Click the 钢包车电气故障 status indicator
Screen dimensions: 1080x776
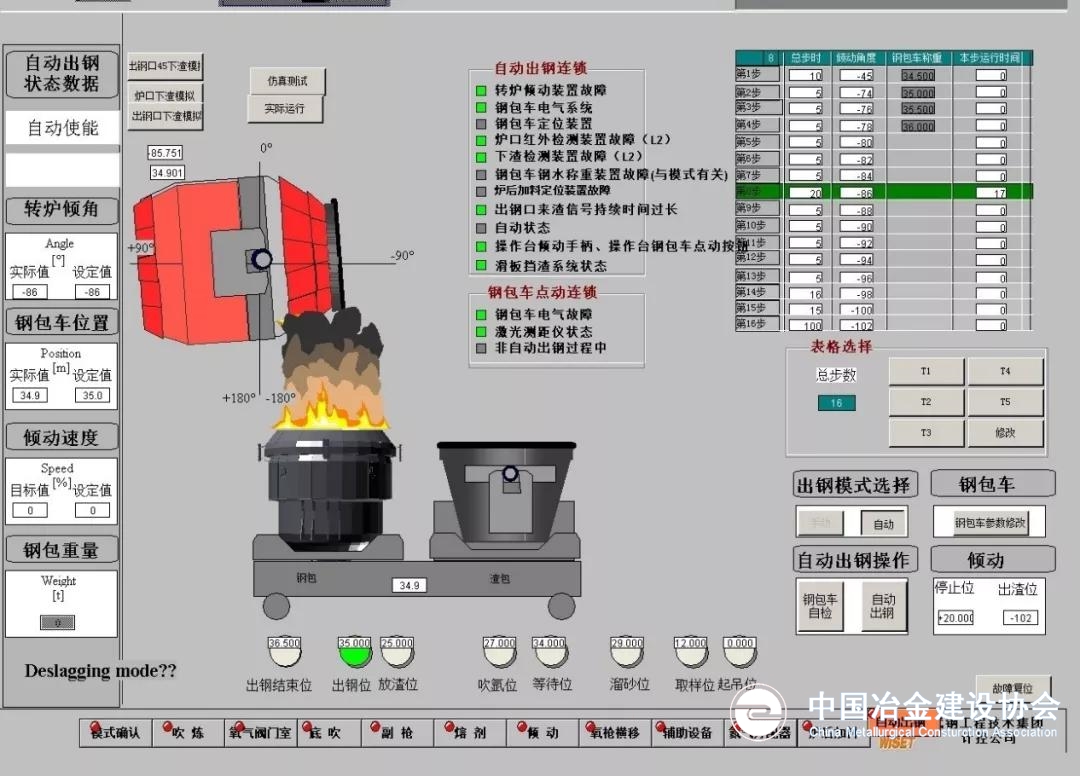click(x=481, y=315)
